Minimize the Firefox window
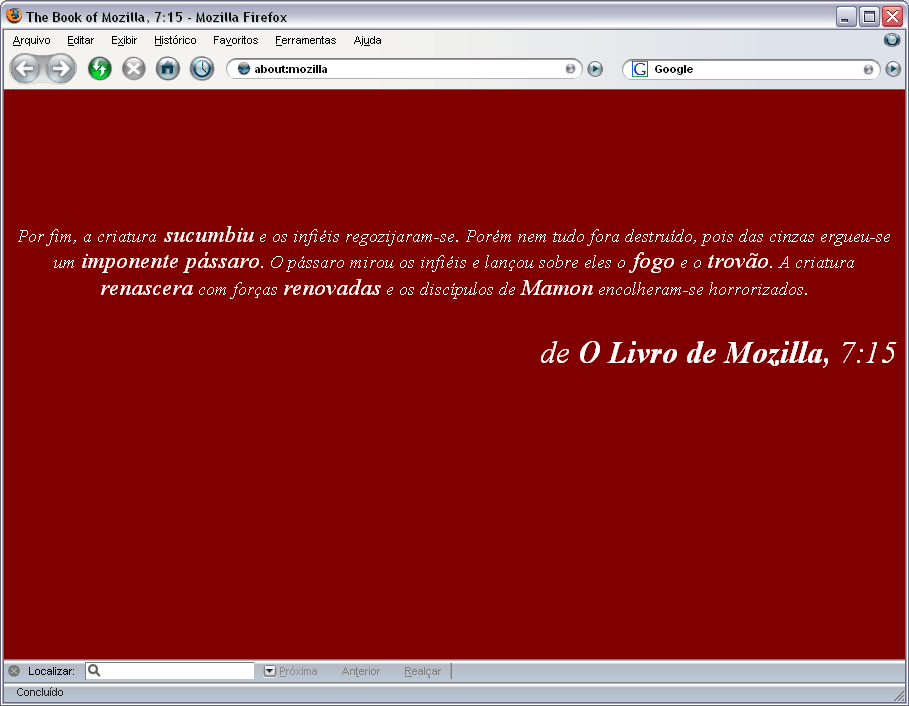 (x=846, y=17)
